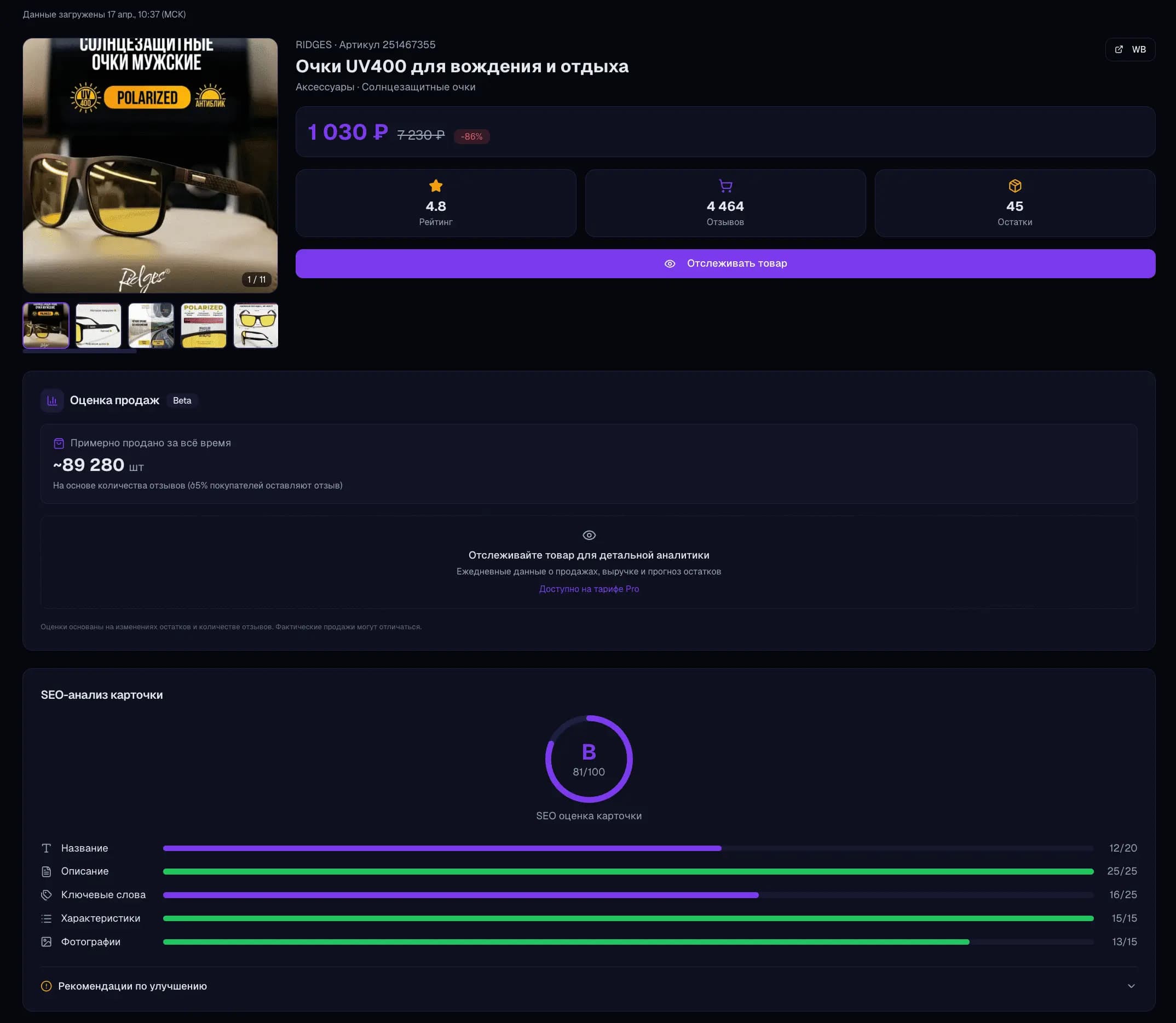1176x1023 pixels.
Task: Expand the Рекомендации по улучшению section
Action: (1132, 986)
